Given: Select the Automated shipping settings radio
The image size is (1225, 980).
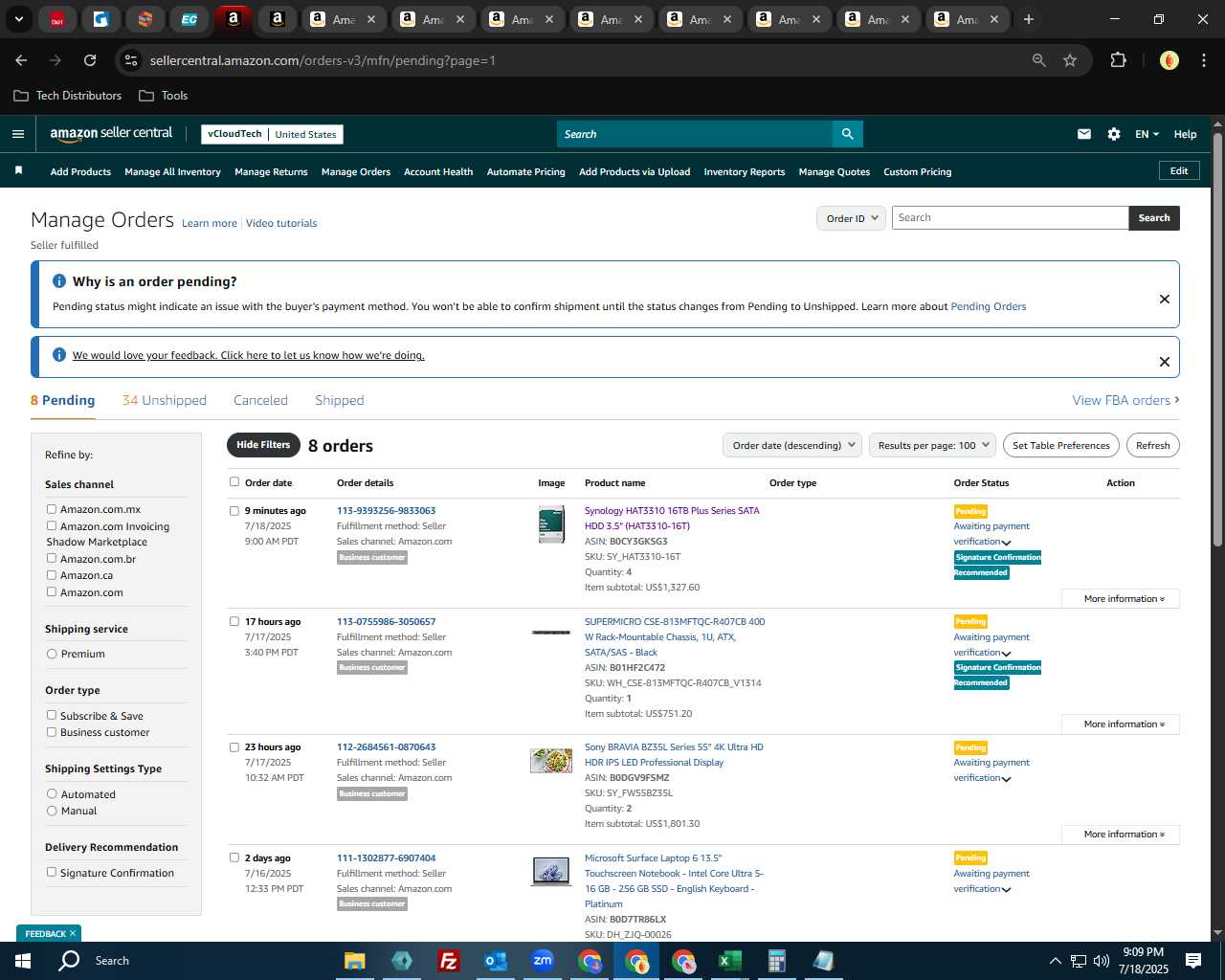Looking at the screenshot, I should 52,794.
